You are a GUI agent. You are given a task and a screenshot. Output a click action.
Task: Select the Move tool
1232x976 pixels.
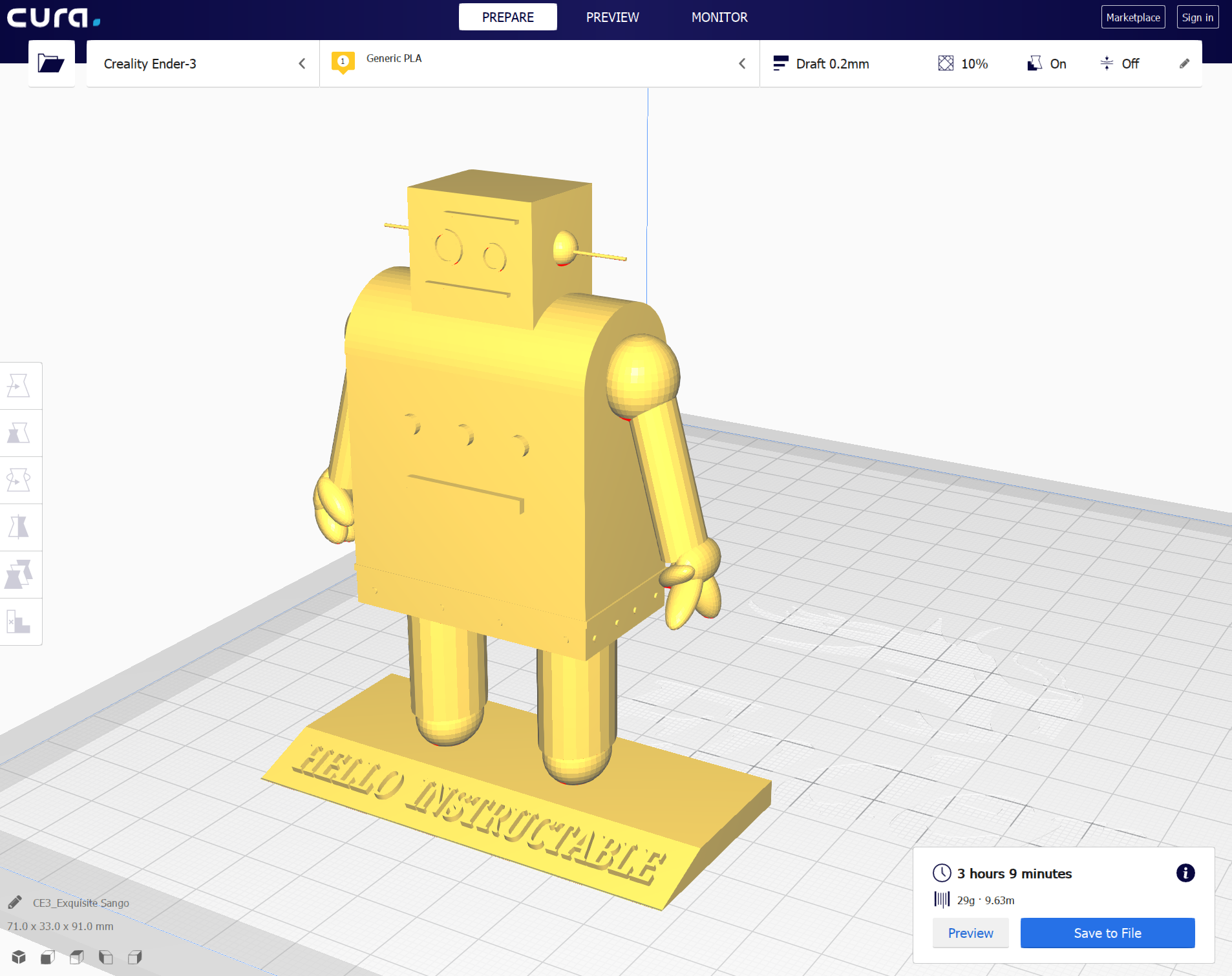tap(21, 385)
